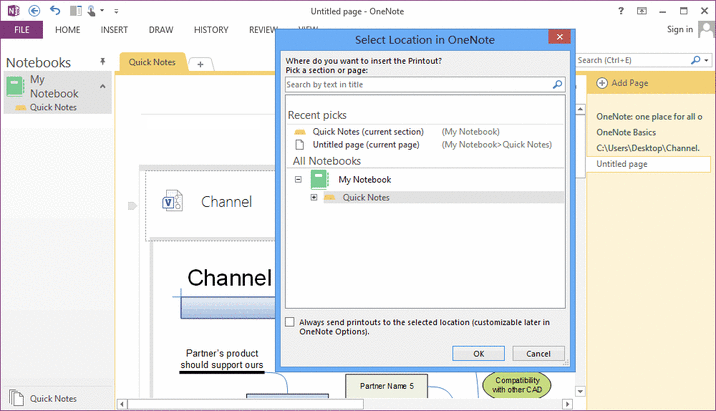Open search scope dropdown arrow
The width and height of the screenshot is (716, 411).
point(706,60)
